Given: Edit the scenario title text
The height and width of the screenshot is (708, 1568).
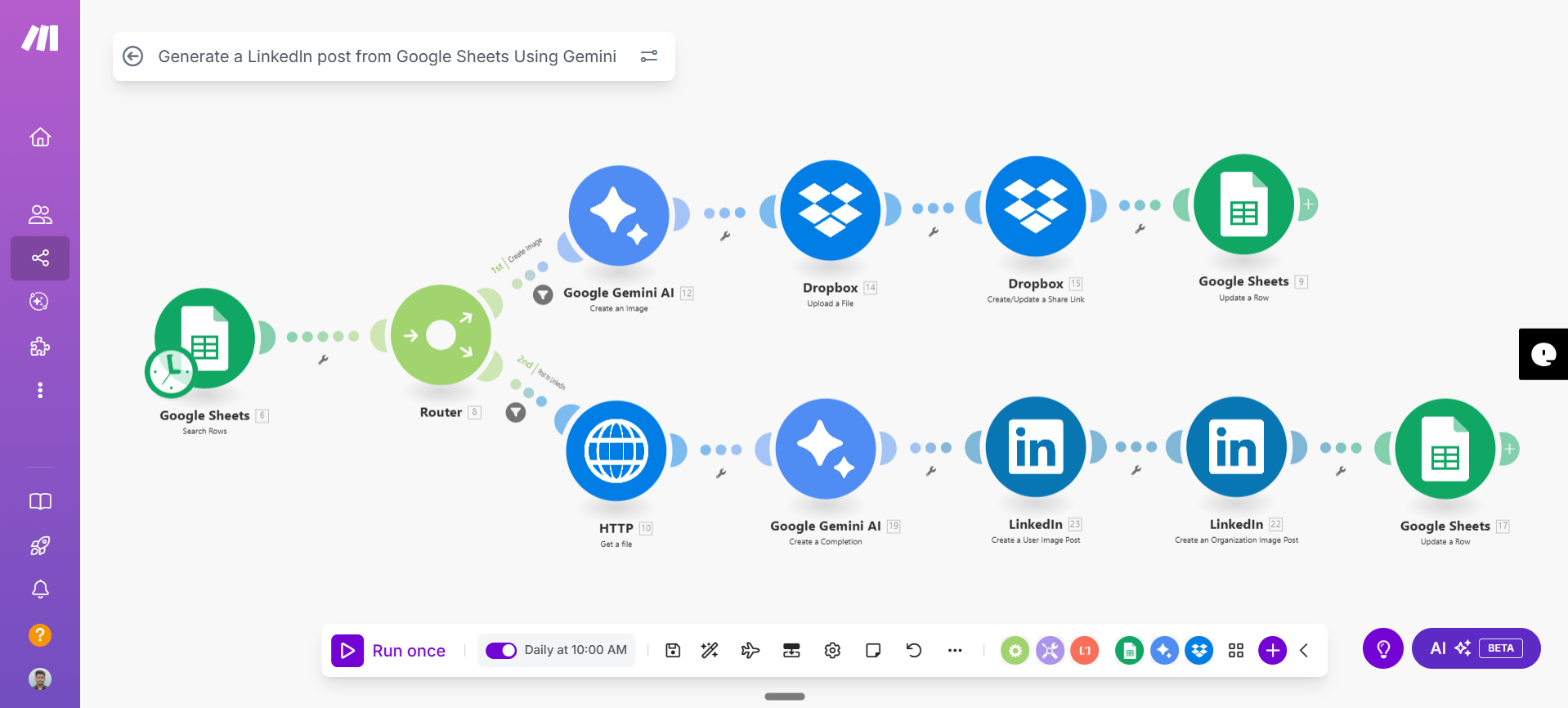Looking at the screenshot, I should pos(387,56).
